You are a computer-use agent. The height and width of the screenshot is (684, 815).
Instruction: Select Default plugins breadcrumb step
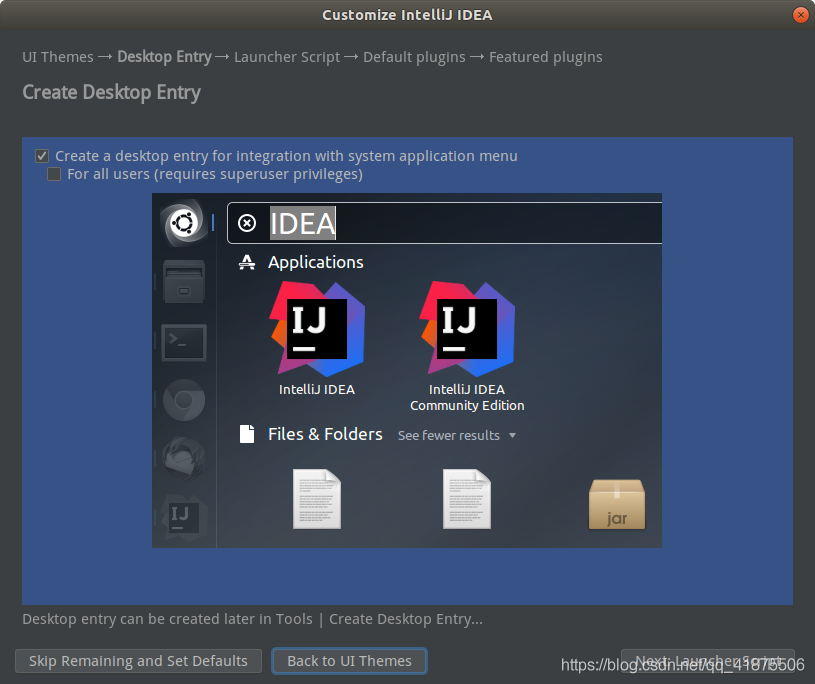tap(414, 57)
